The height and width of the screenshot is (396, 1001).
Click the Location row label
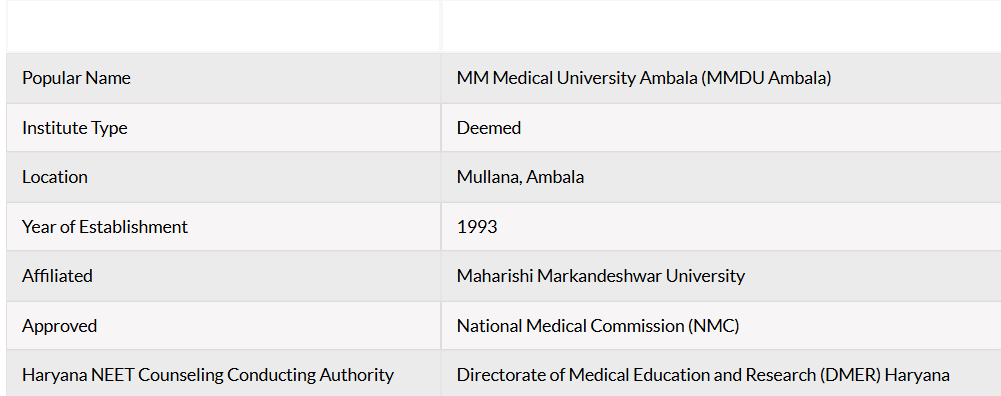pos(55,177)
